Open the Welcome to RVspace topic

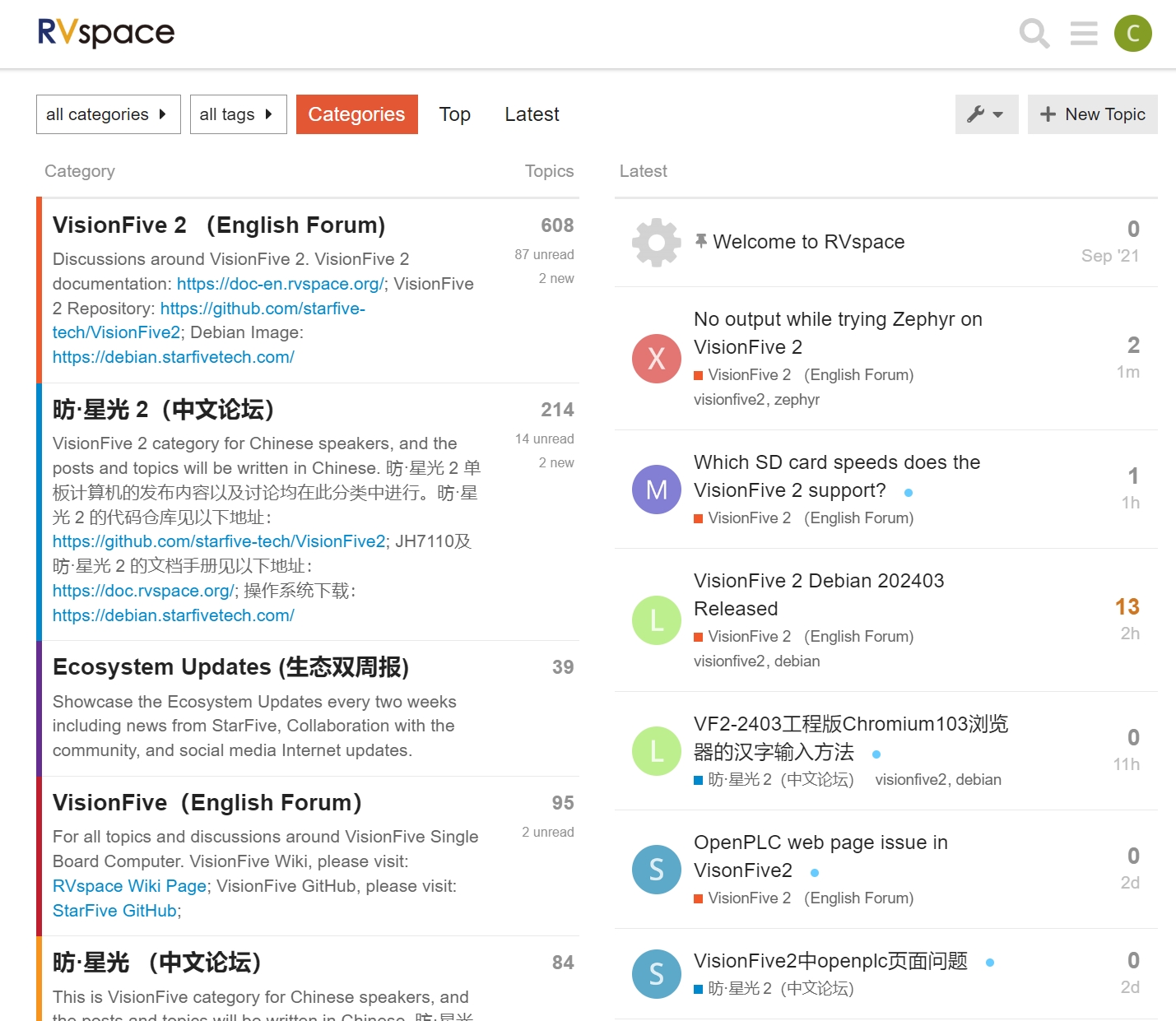point(809,242)
